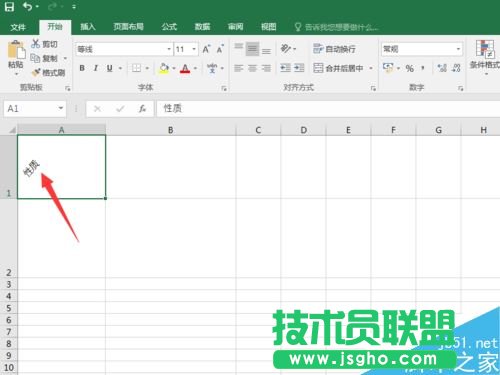This screenshot has height=375, width=500.
Task: Open the 对齐方式 group dialog launcher
Action: point(373,88)
